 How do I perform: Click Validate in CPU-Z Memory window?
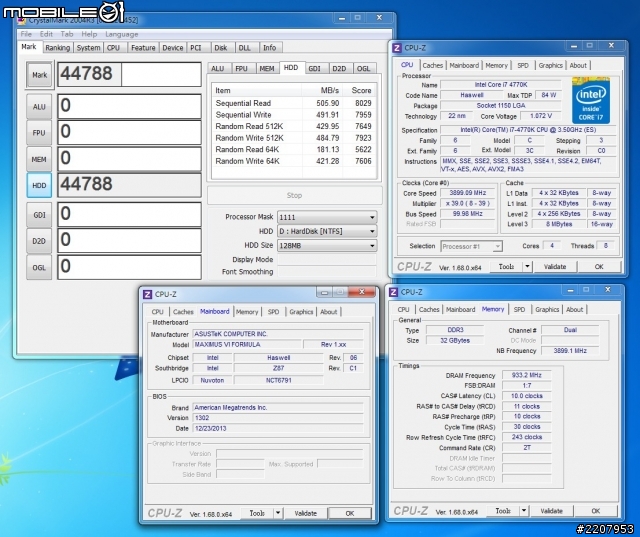pyautogui.click(x=551, y=510)
